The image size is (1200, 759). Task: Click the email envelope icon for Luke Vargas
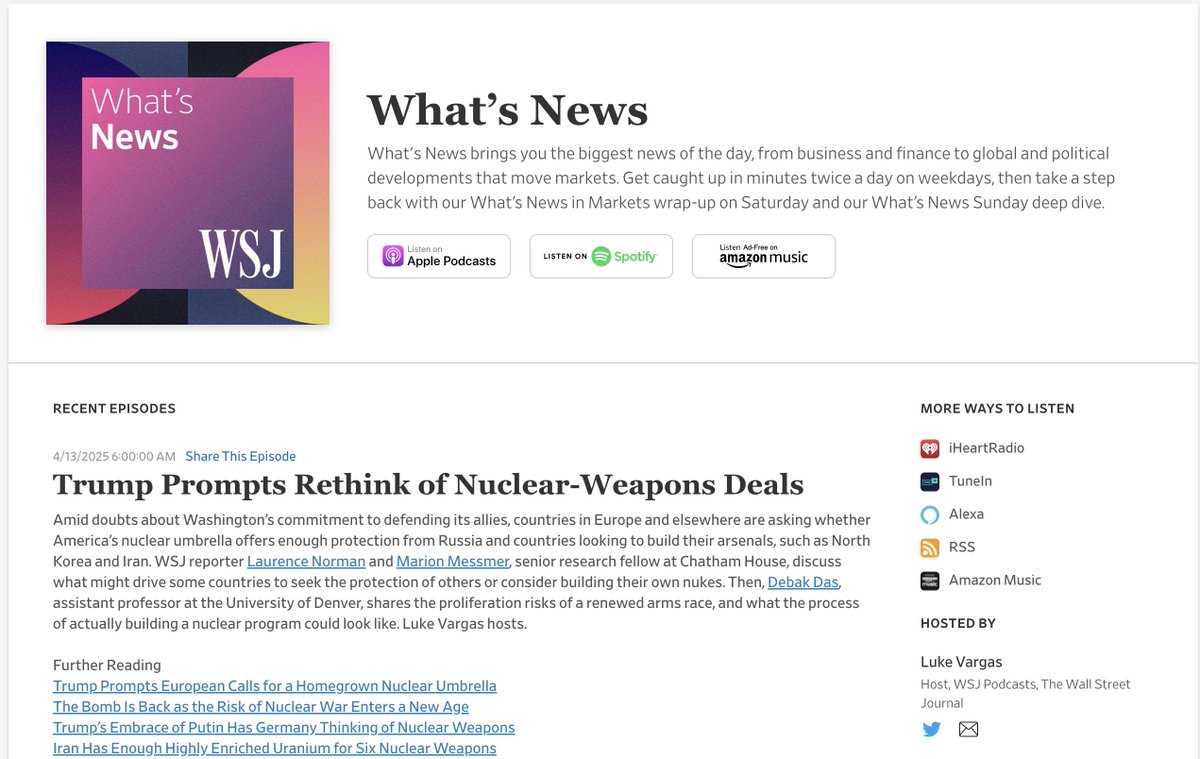tap(968, 729)
